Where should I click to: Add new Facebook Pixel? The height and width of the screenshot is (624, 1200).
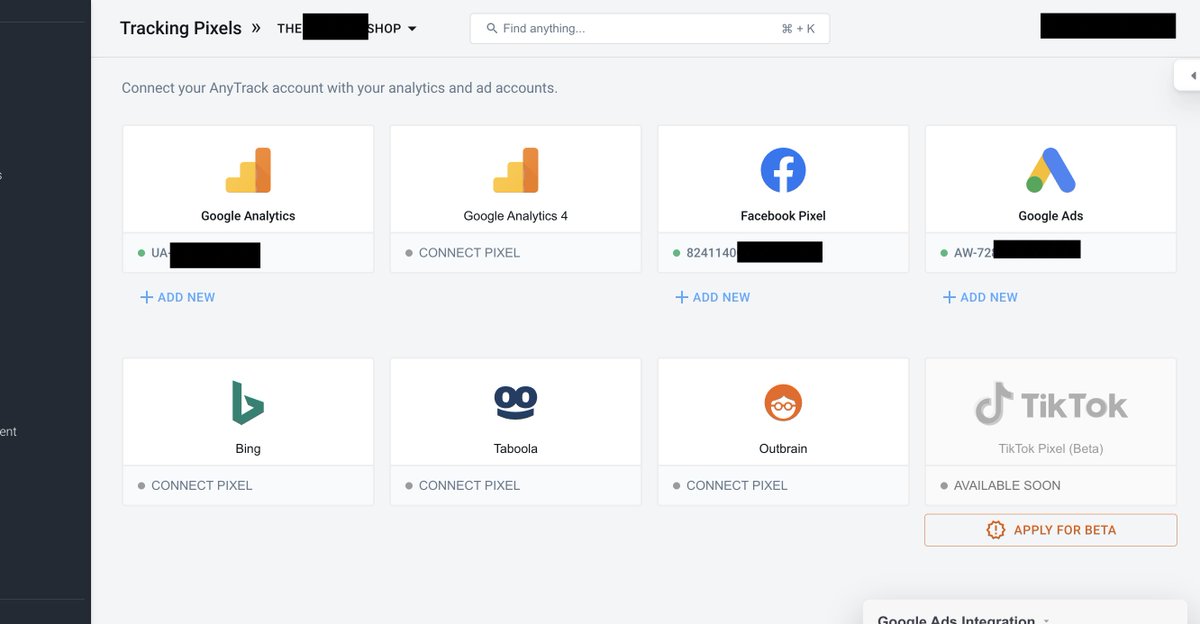click(712, 297)
